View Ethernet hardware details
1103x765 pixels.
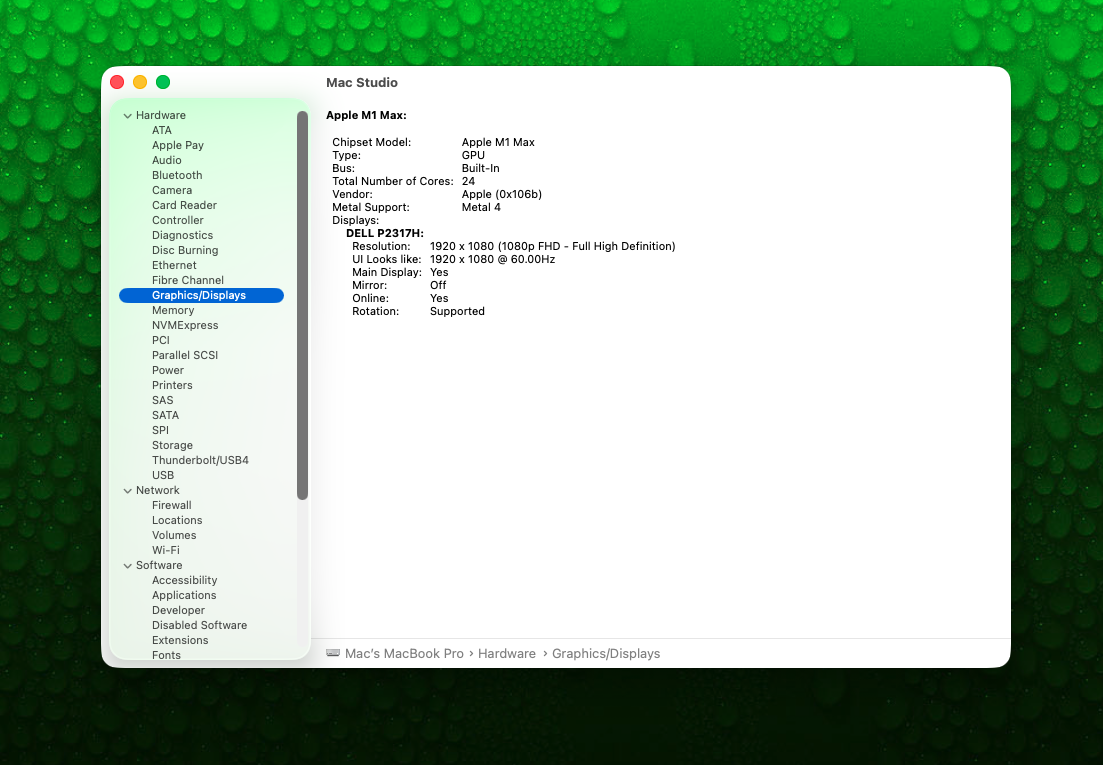[174, 265]
